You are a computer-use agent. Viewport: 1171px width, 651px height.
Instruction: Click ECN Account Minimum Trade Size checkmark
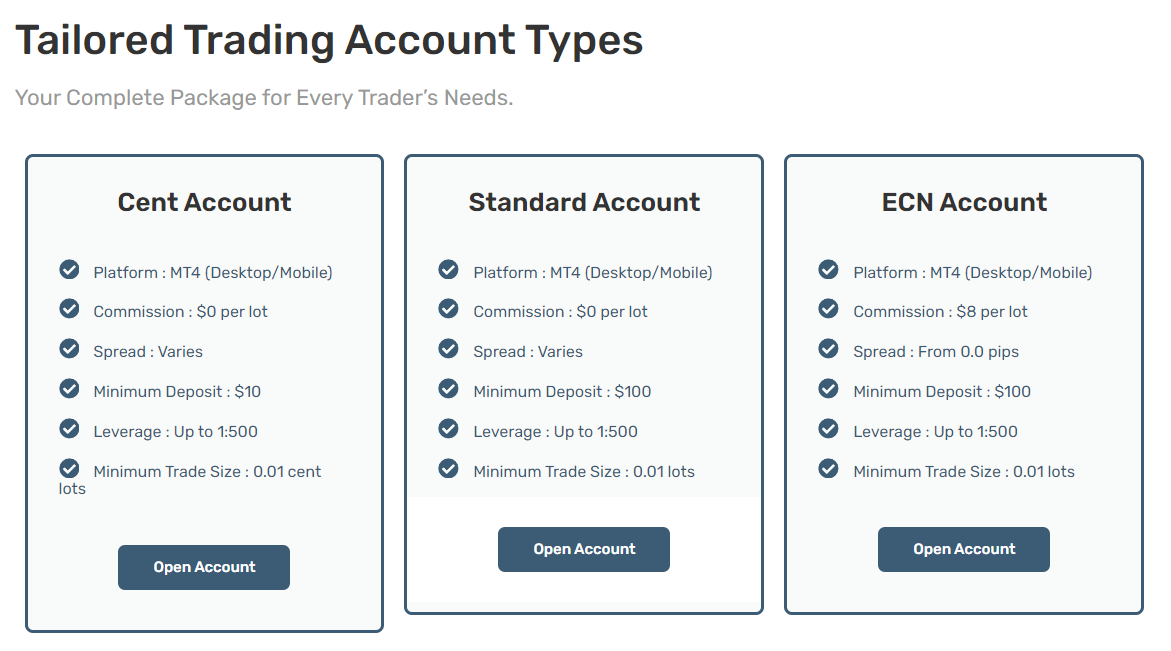point(828,468)
